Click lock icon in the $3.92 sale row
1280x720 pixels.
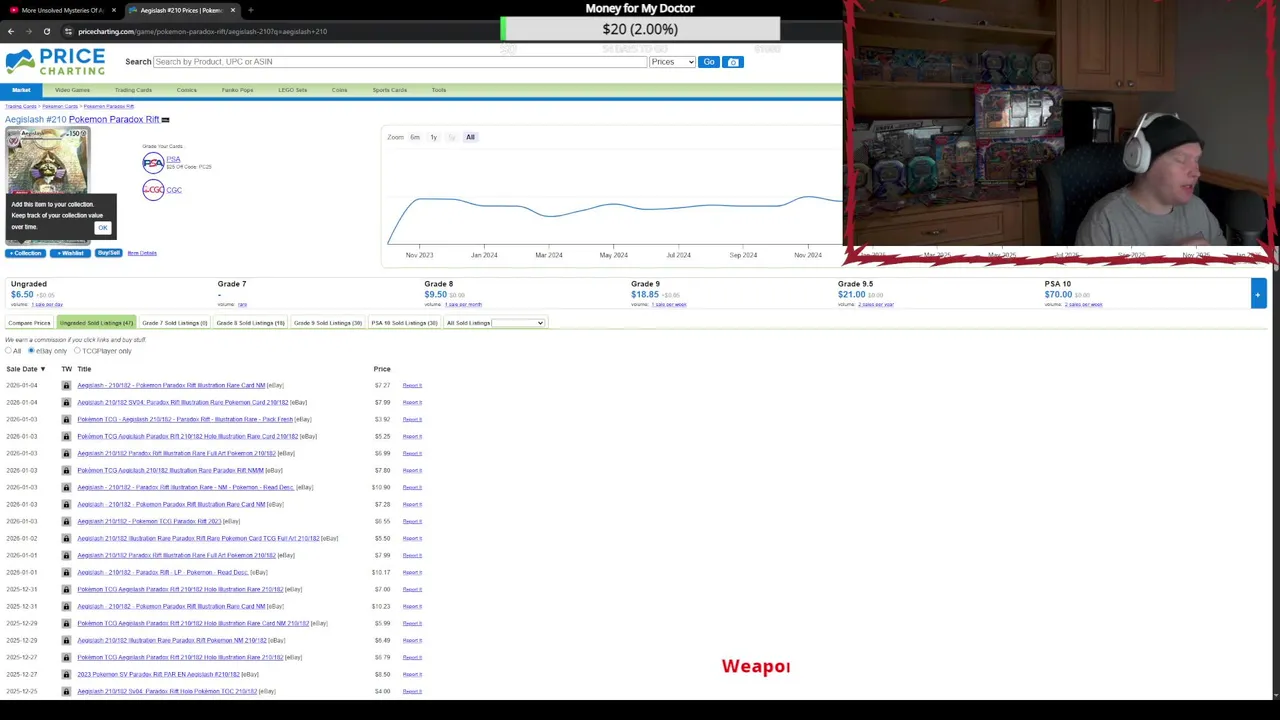(x=67, y=419)
